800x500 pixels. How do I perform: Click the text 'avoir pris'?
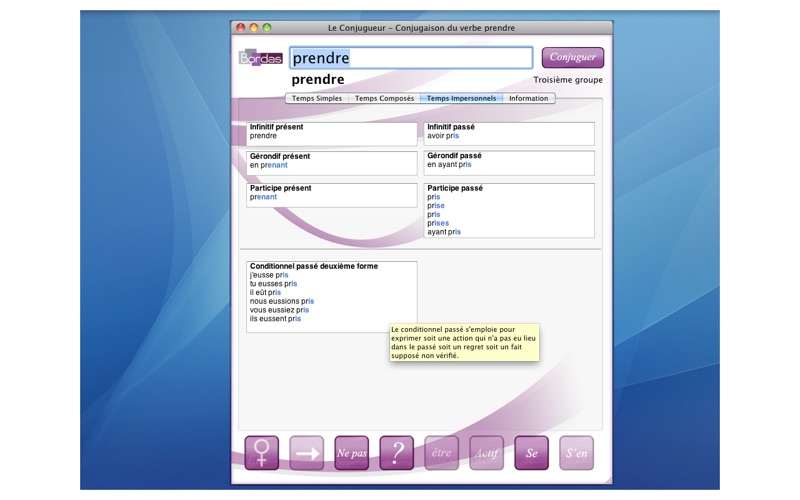click(x=443, y=136)
